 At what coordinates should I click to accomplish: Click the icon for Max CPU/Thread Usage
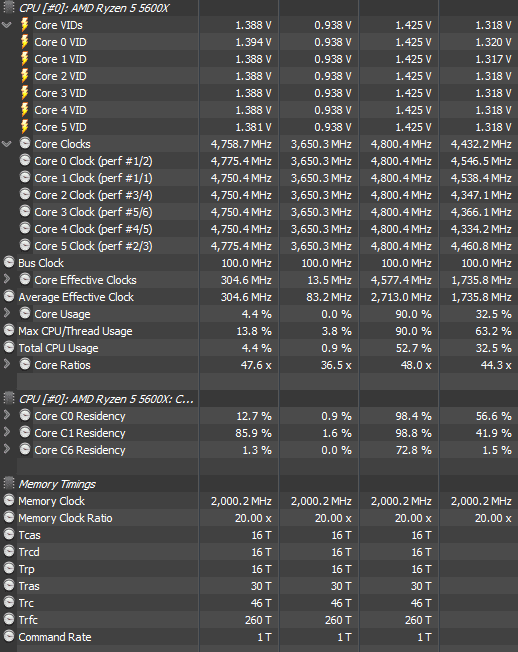tap(9, 331)
